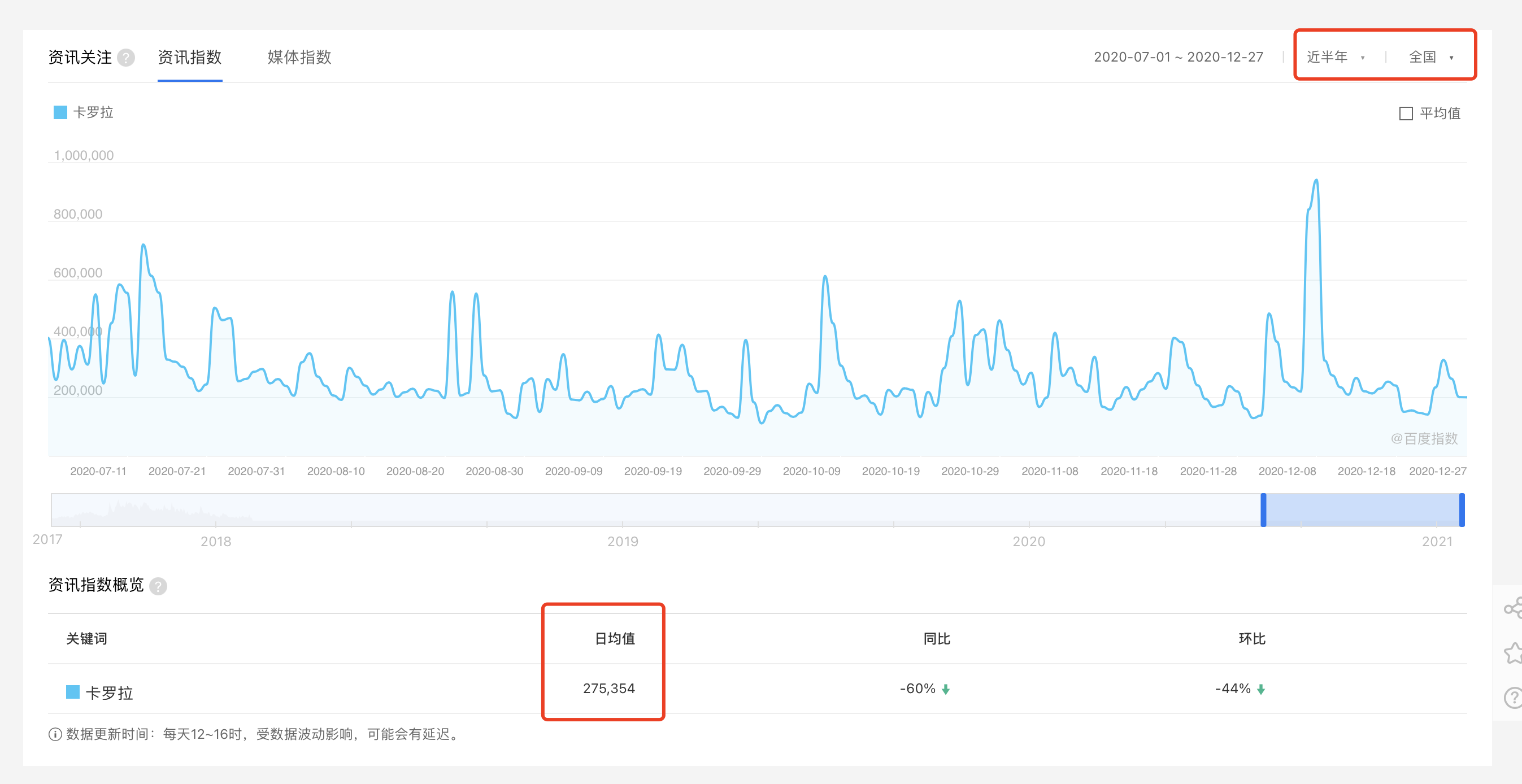Click the share icon on right sidebar
The width and height of the screenshot is (1522, 784).
1514,608
